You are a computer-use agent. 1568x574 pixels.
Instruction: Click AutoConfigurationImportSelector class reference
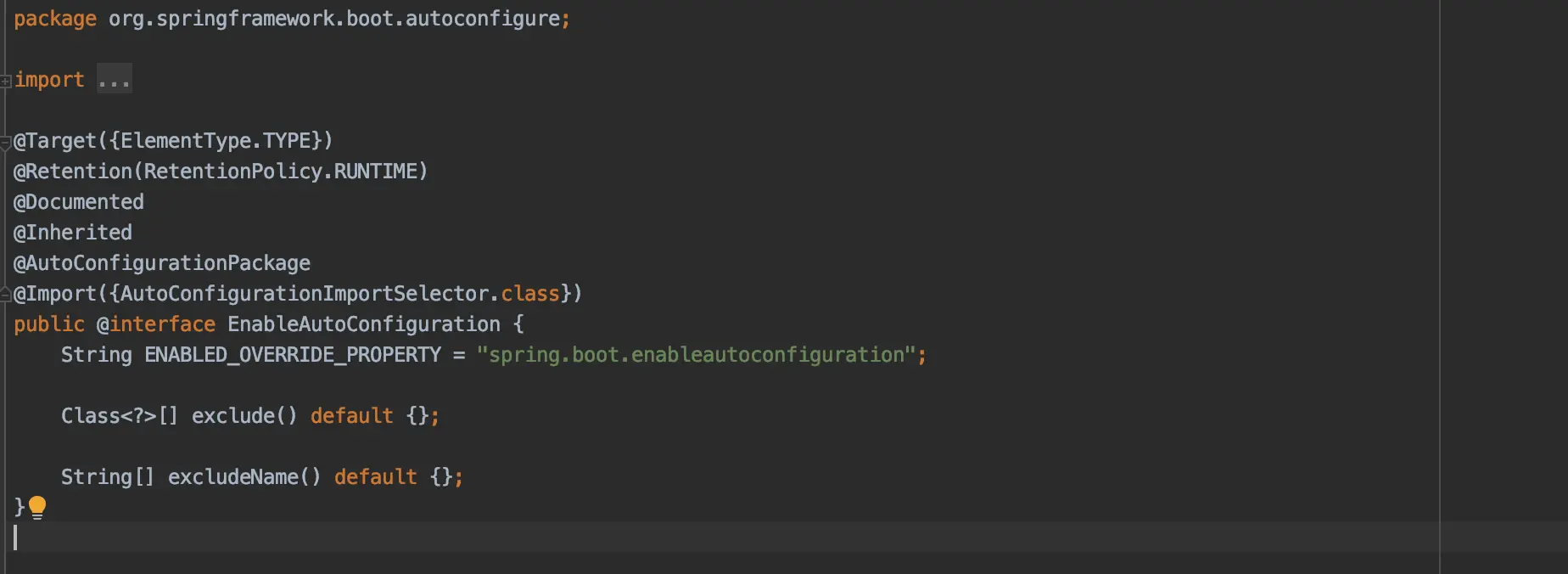(x=305, y=293)
